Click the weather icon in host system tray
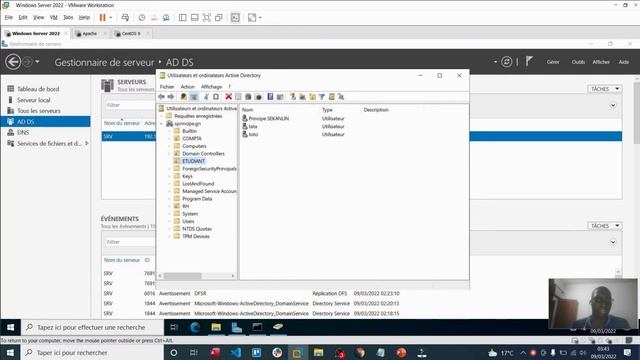 493,353
